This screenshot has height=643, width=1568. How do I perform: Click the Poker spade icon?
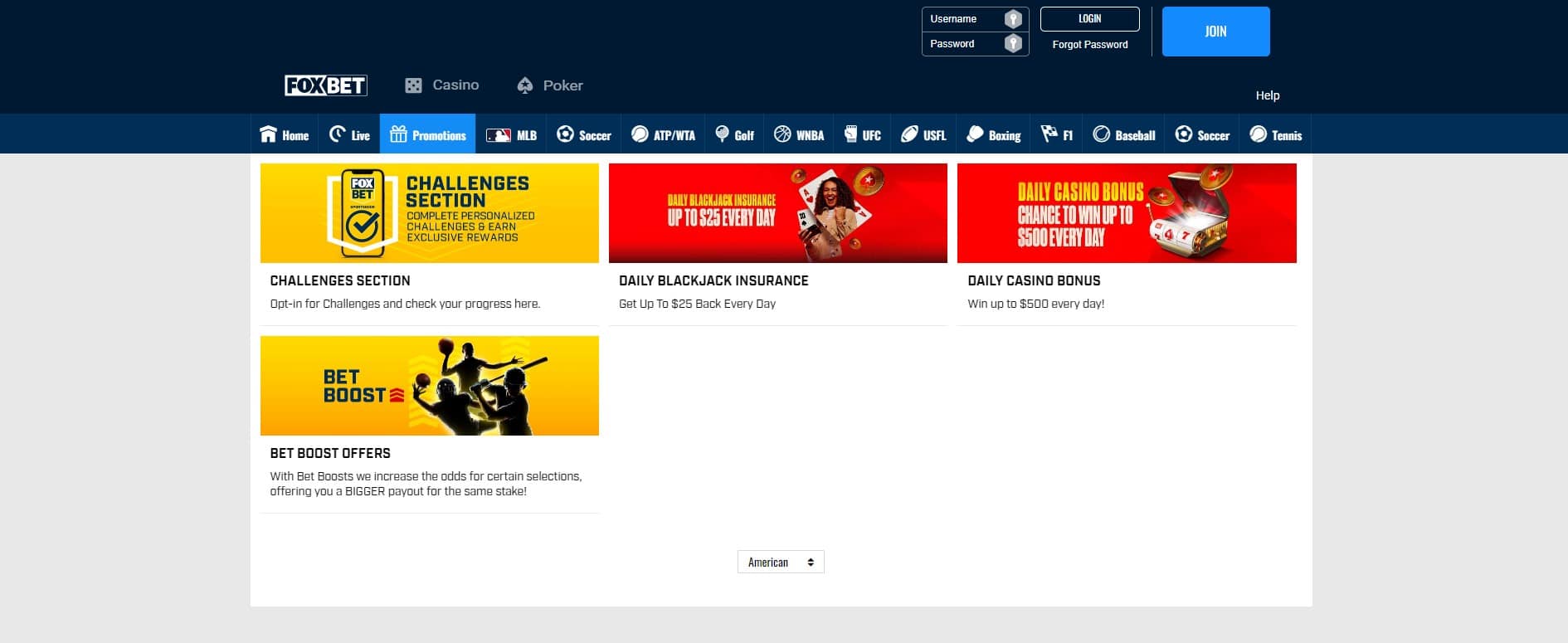[524, 85]
